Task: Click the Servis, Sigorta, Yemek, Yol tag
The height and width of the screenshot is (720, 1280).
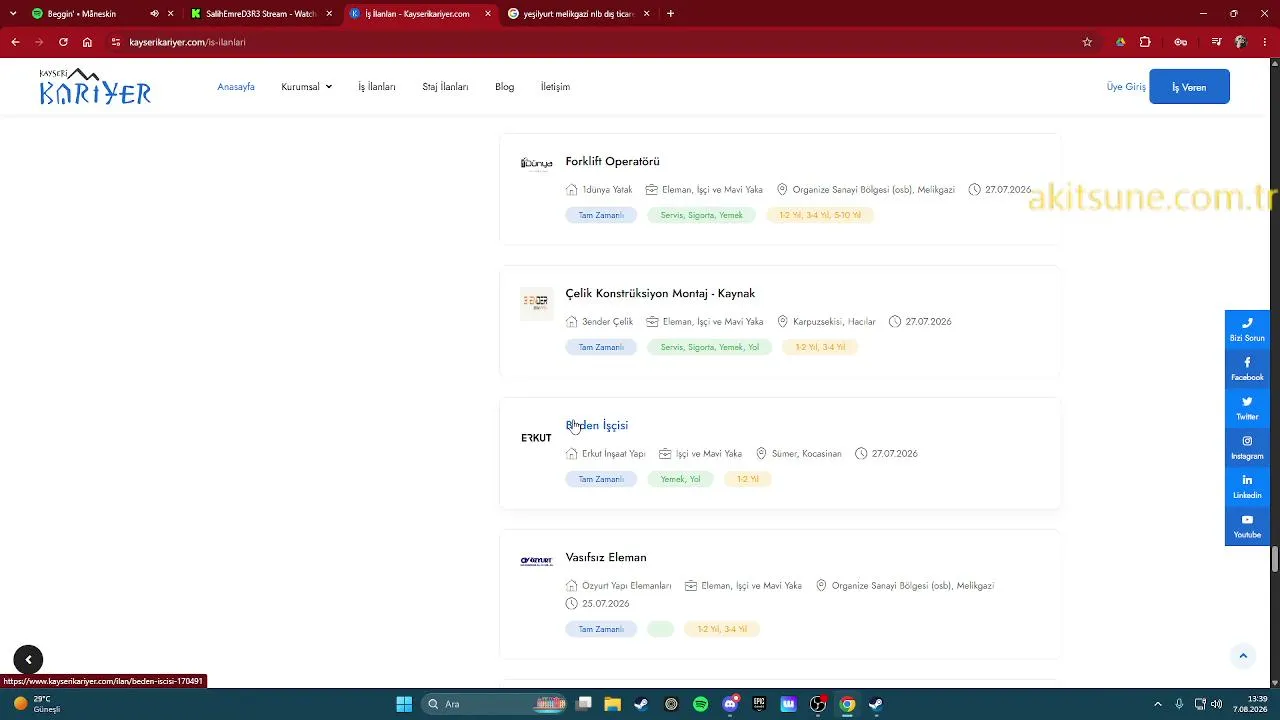Action: pos(709,347)
